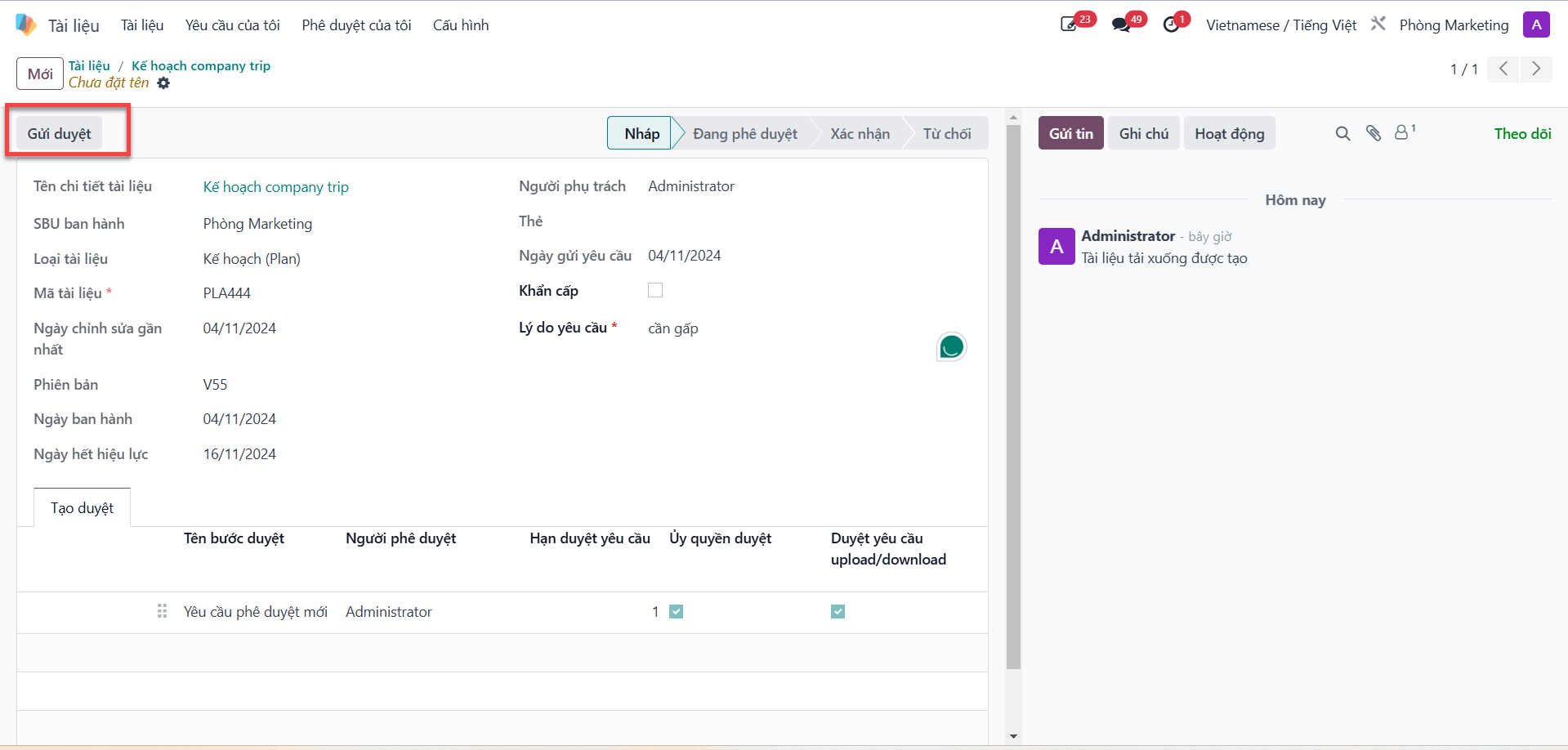This screenshot has width=1568, height=750.
Task: Click the Ngày chỉnh sửa gần nhất date 04/11/2024
Action: [239, 328]
